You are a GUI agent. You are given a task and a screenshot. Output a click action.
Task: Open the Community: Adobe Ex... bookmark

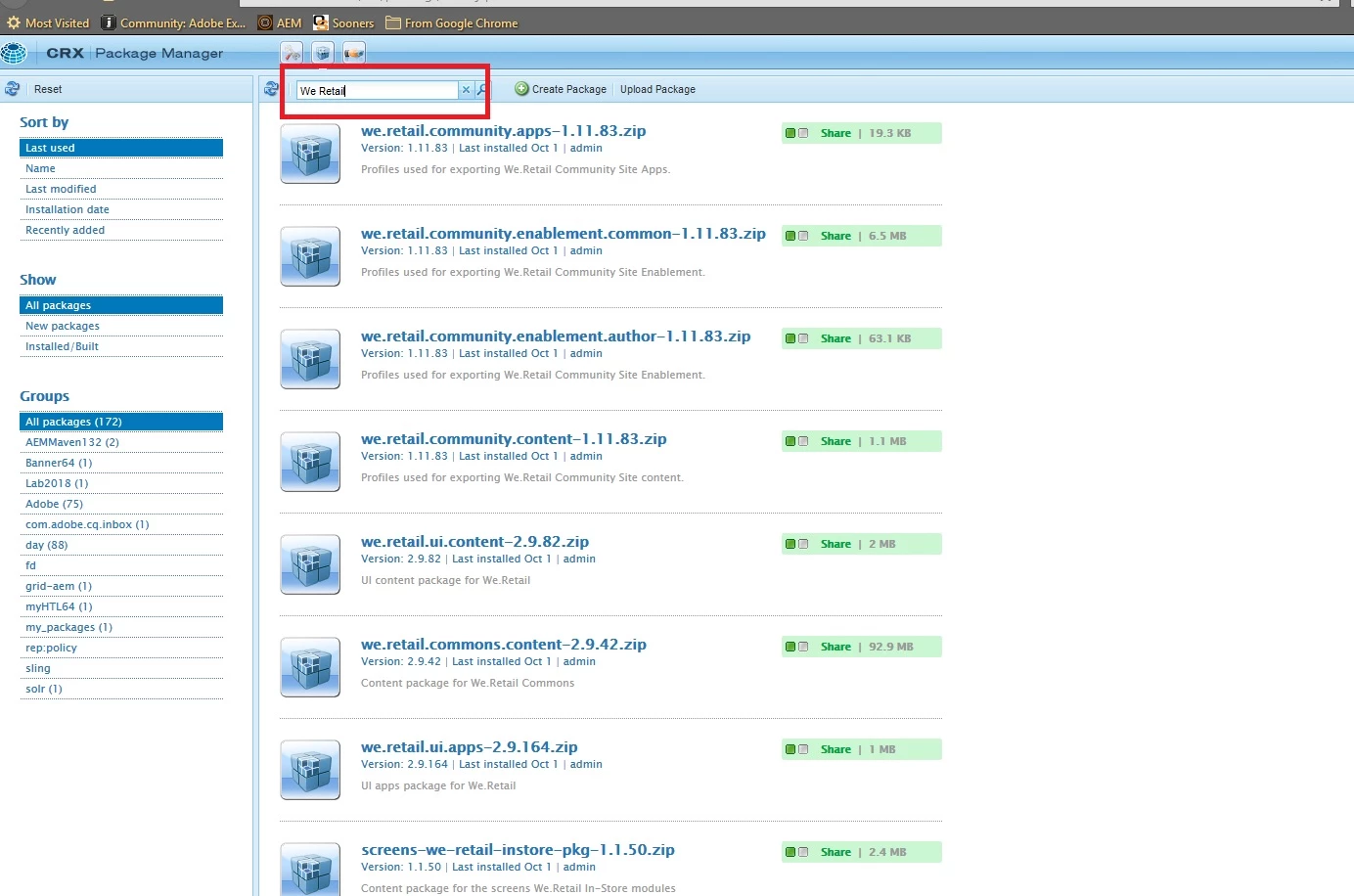pyautogui.click(x=174, y=22)
